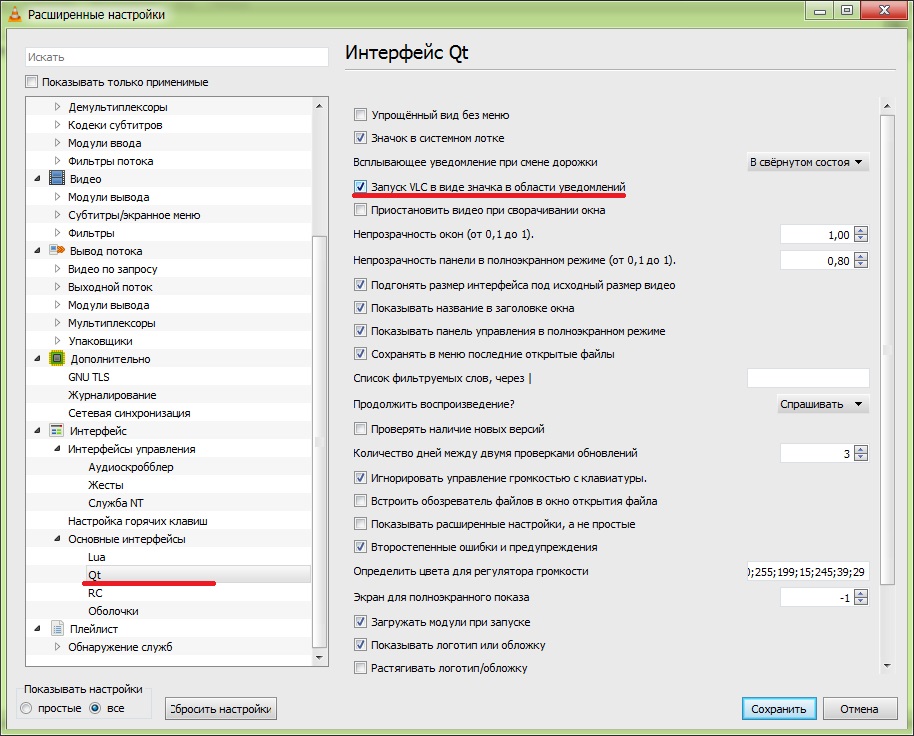Image resolution: width=914 pixels, height=736 pixels.
Task: Increase window opacity 1,00 stepper
Action: (x=861, y=230)
